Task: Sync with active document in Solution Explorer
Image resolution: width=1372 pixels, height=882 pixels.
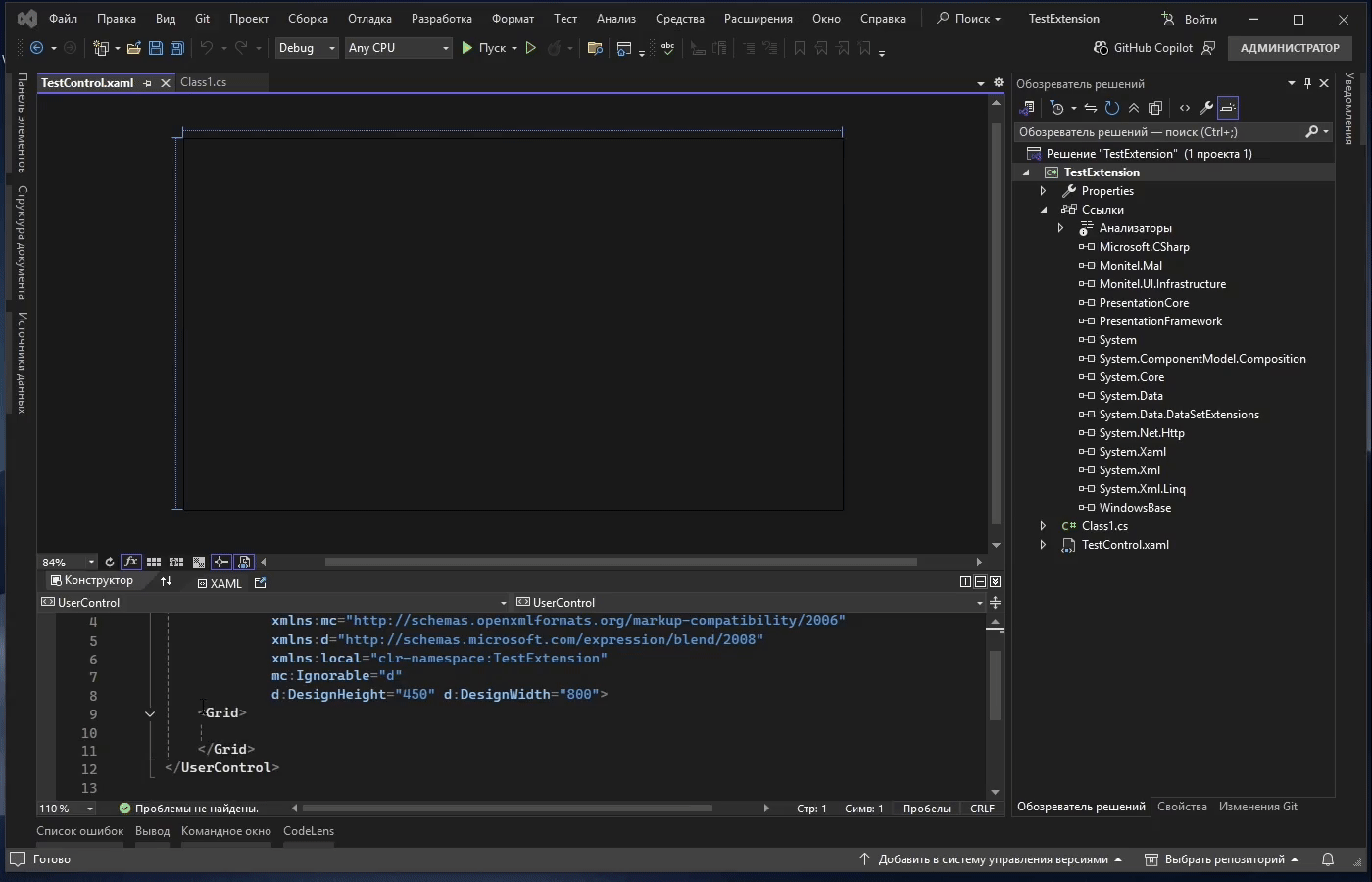Action: [1090, 108]
